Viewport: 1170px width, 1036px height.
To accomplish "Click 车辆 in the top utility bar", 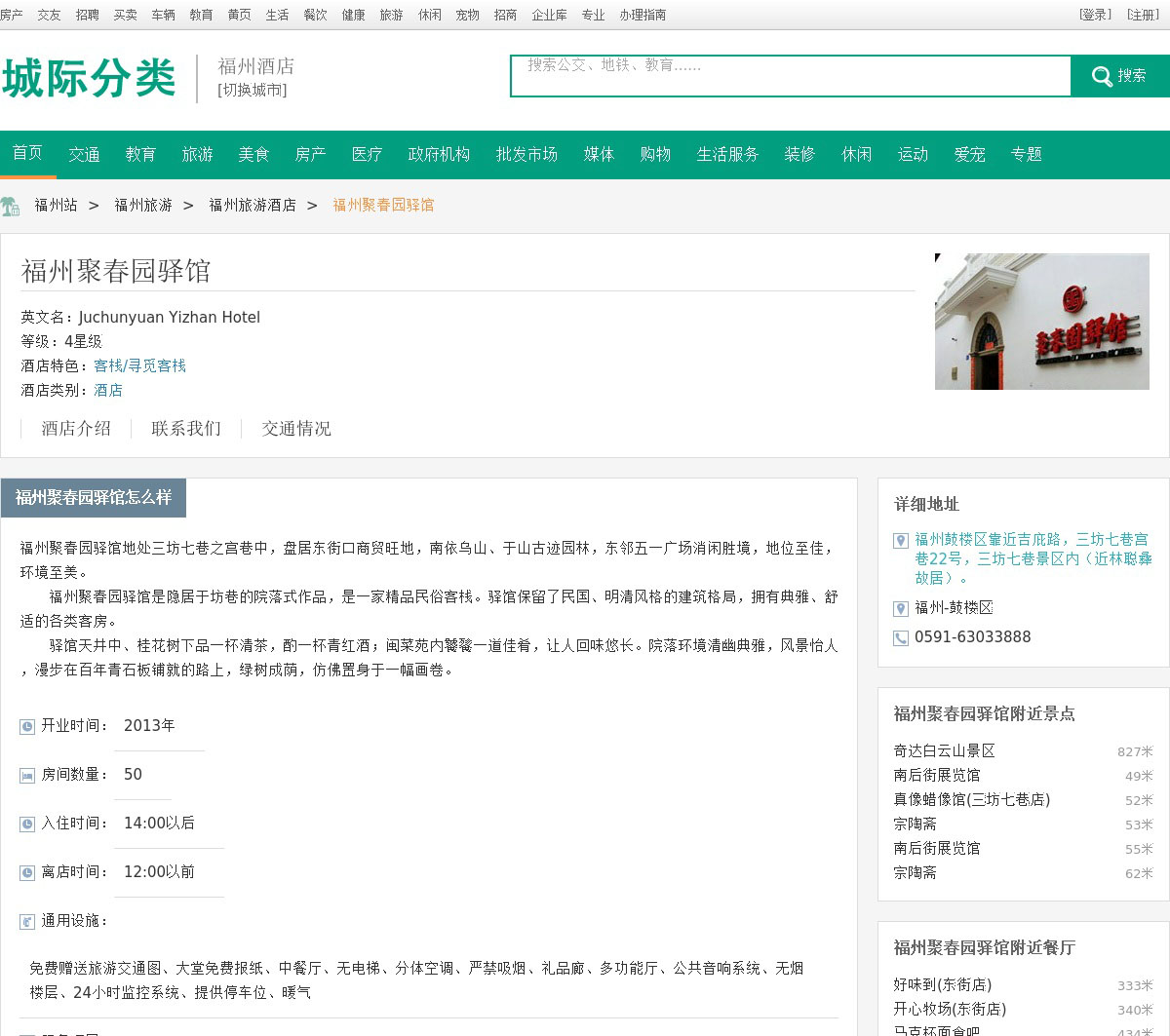I will point(164,15).
